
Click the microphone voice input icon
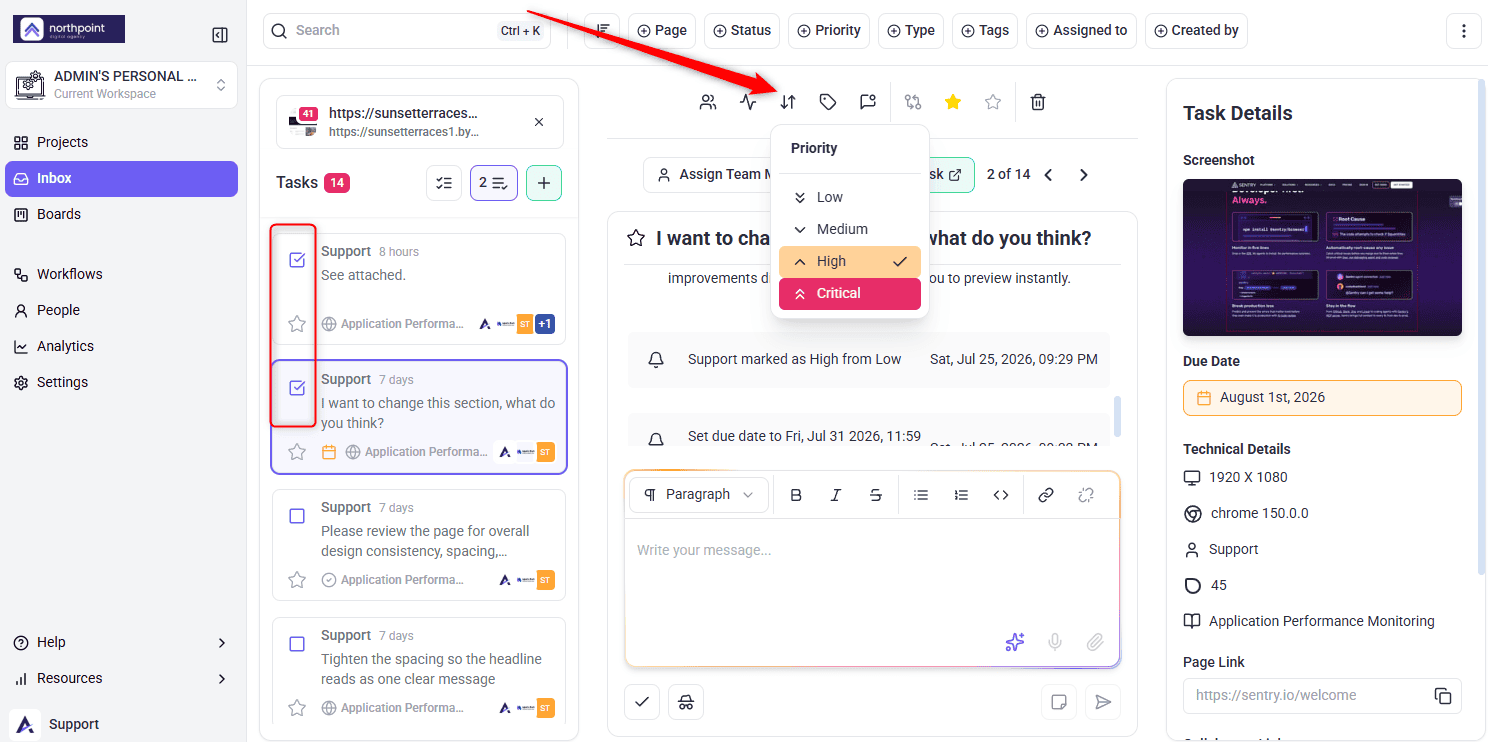pos(1055,642)
